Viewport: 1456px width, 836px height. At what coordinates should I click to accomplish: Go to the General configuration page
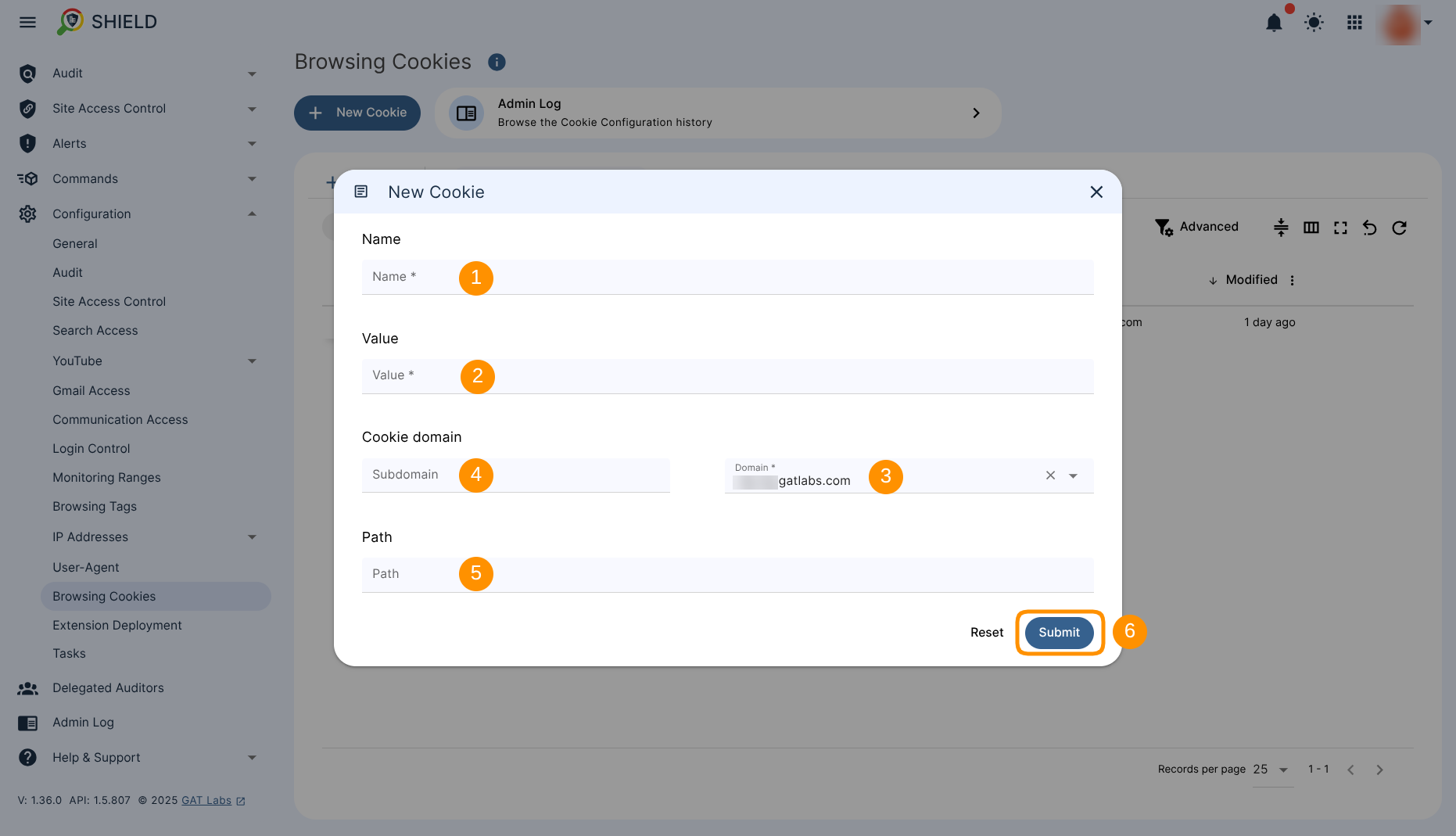point(75,244)
